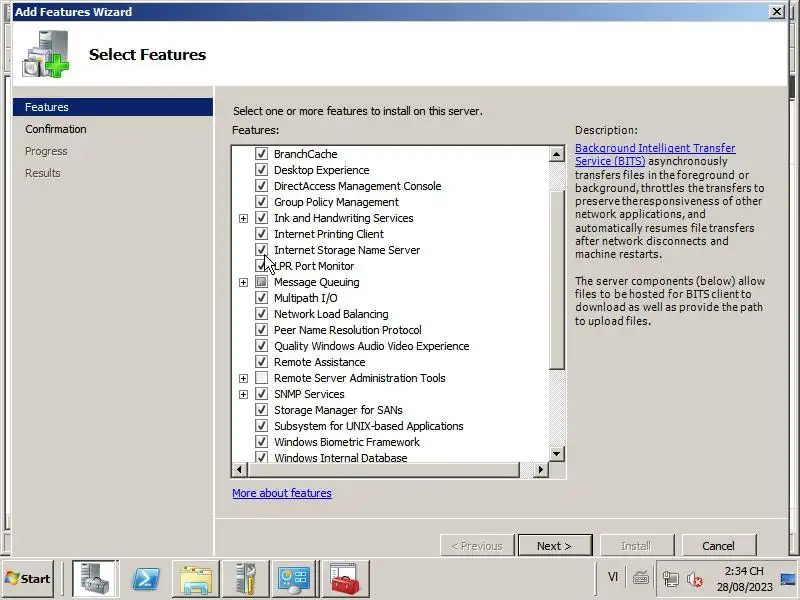Uncheck Quality Windows Audio Video Experience
Image resolution: width=800 pixels, height=600 pixels.
point(261,345)
